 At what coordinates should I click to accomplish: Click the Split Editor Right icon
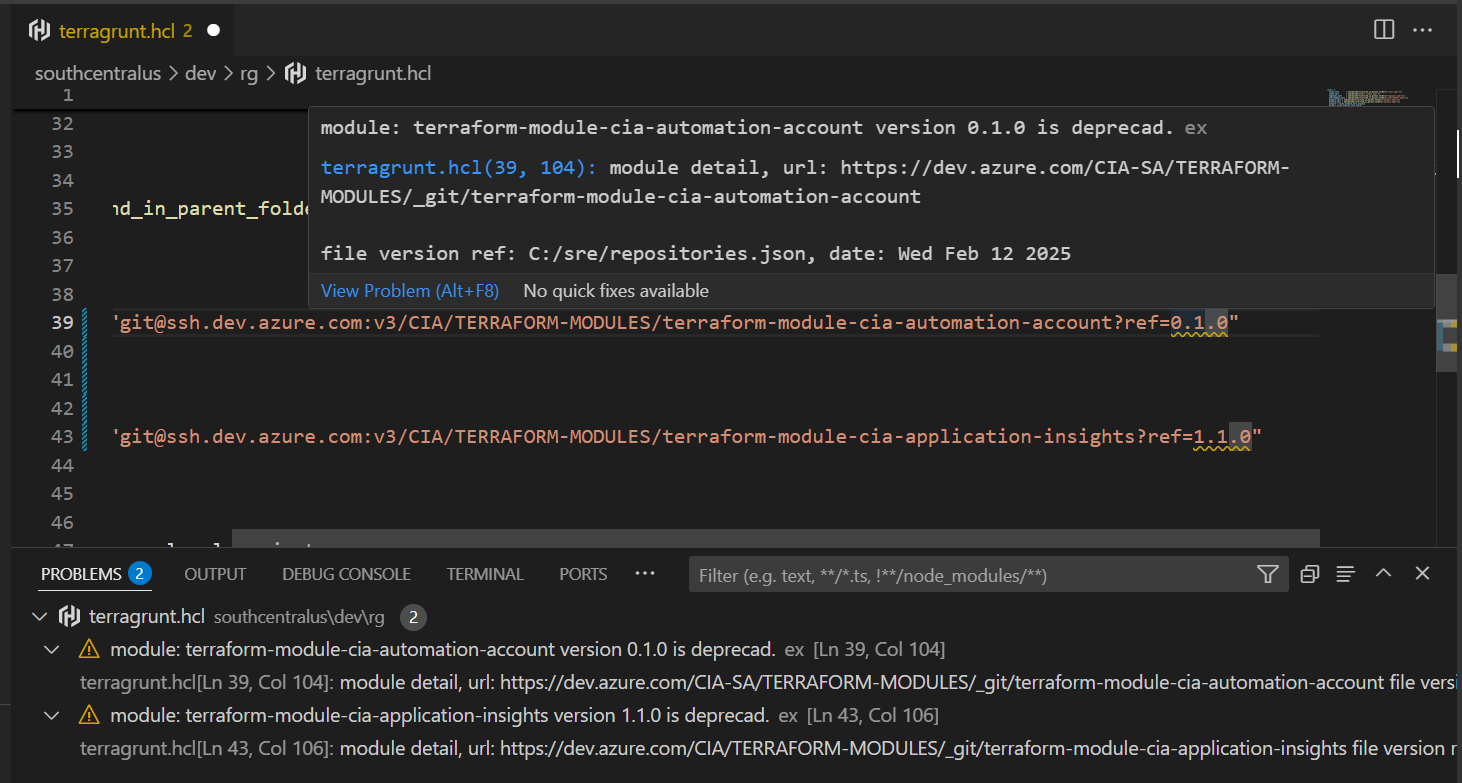point(1384,30)
